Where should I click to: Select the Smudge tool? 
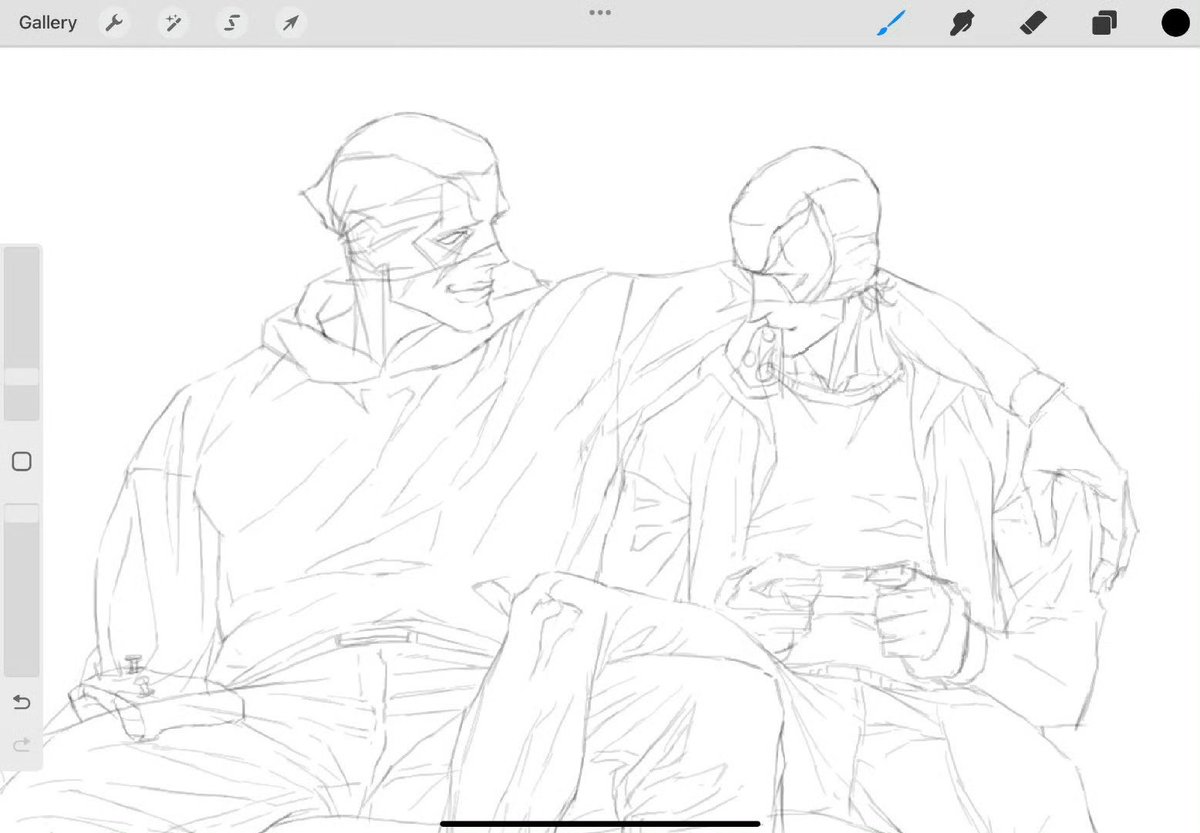tap(962, 23)
